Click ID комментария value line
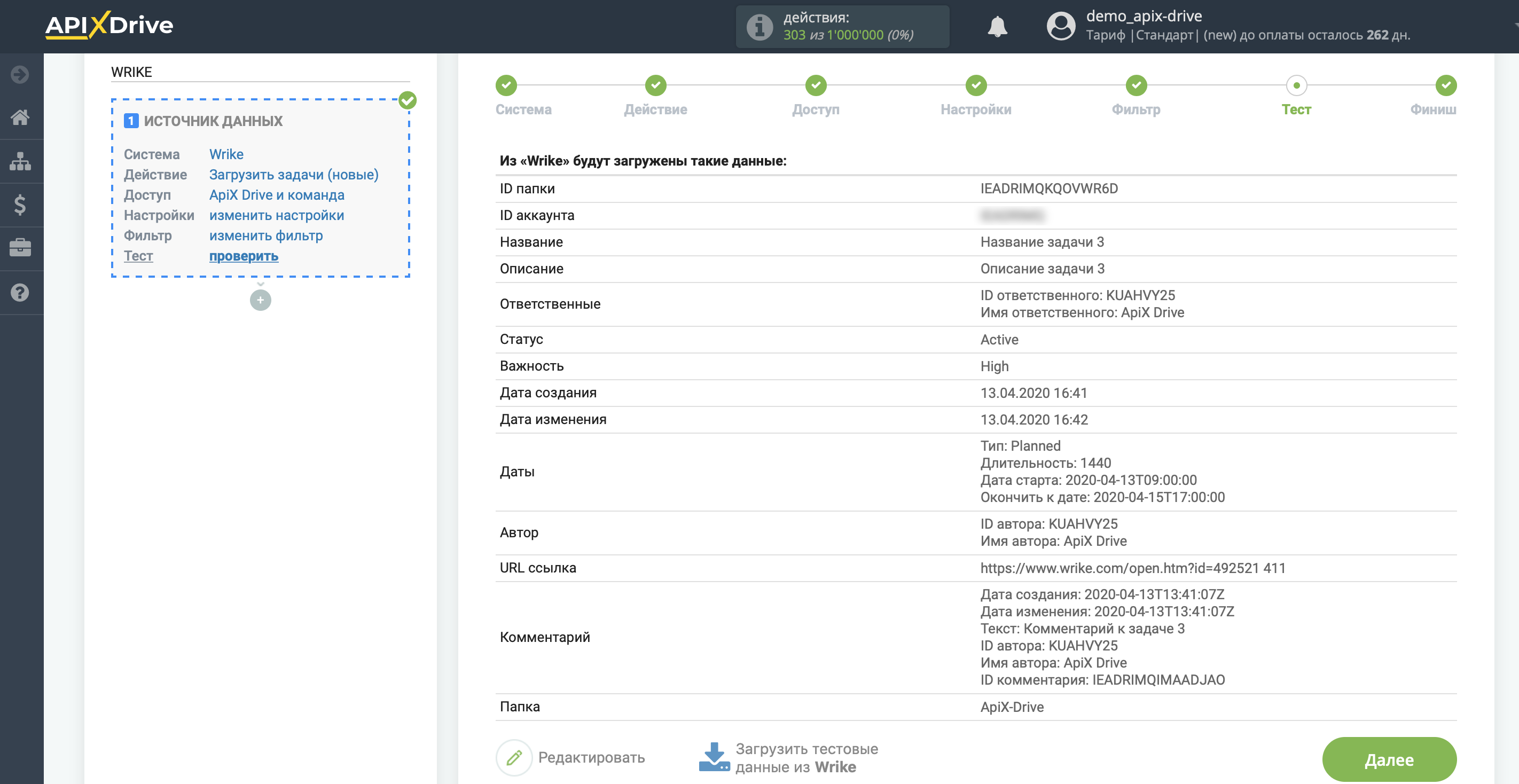The width and height of the screenshot is (1519, 784). 1102,680
